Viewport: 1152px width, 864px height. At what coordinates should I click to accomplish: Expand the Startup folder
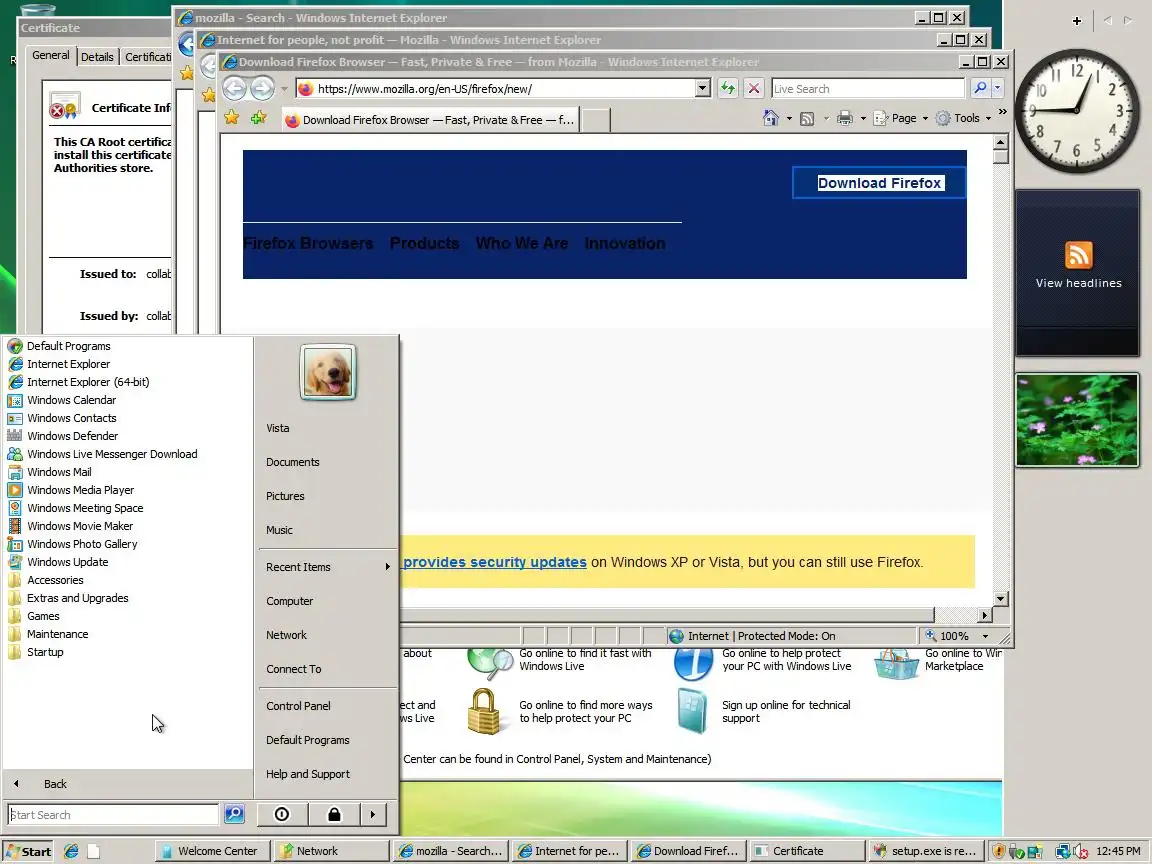44,652
